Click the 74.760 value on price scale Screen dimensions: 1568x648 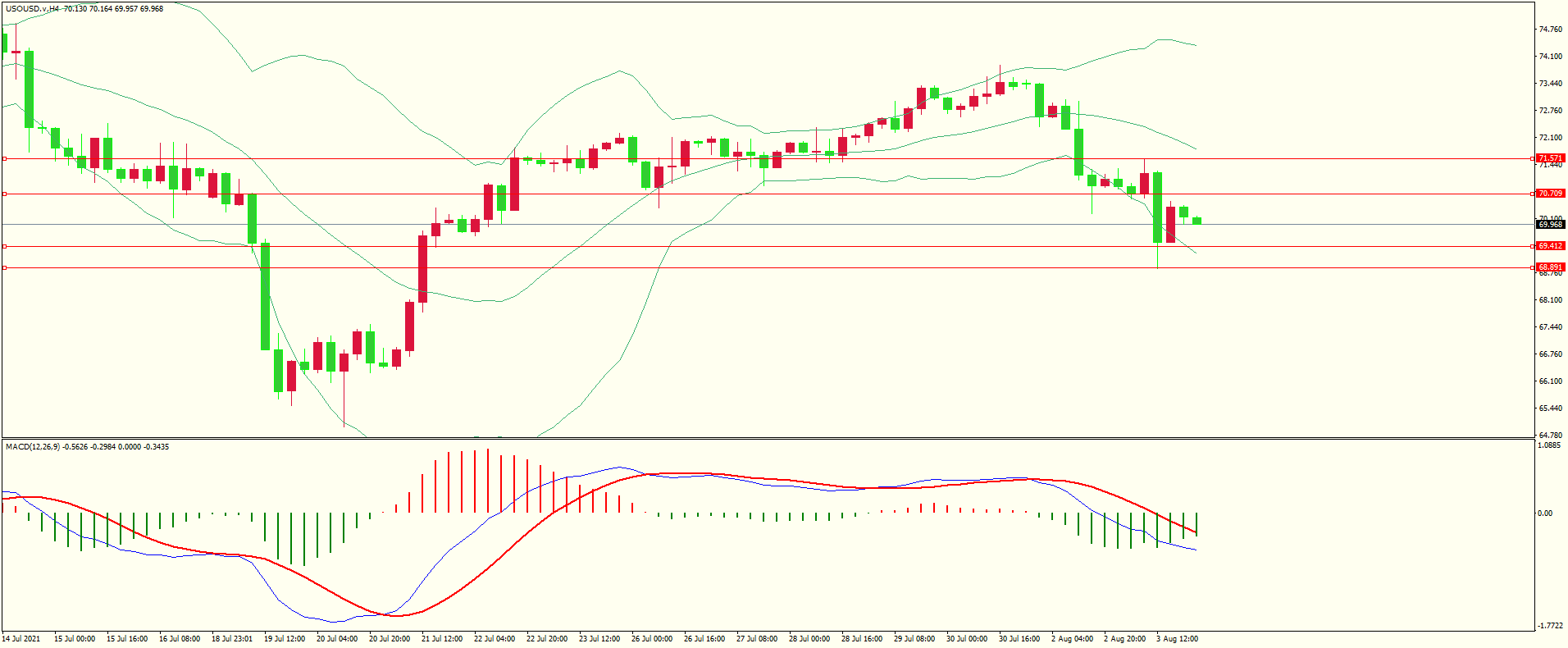point(1550,30)
